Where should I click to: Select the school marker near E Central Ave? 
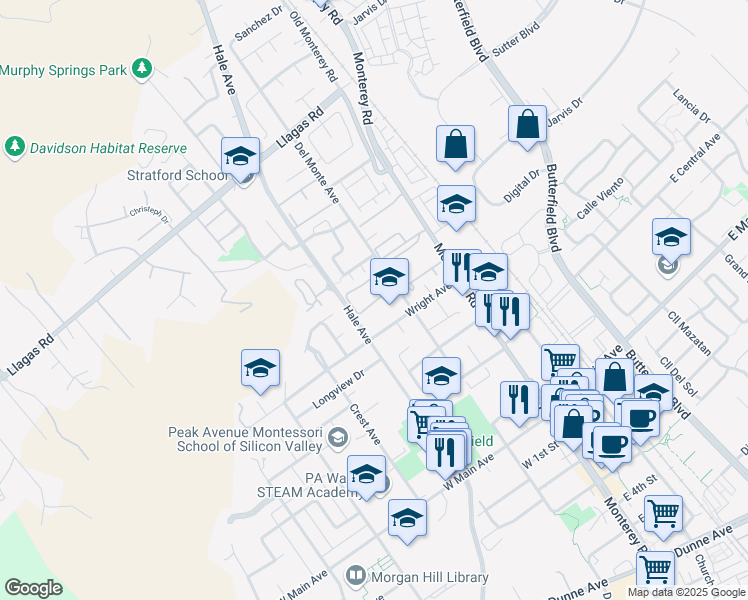[x=671, y=240]
